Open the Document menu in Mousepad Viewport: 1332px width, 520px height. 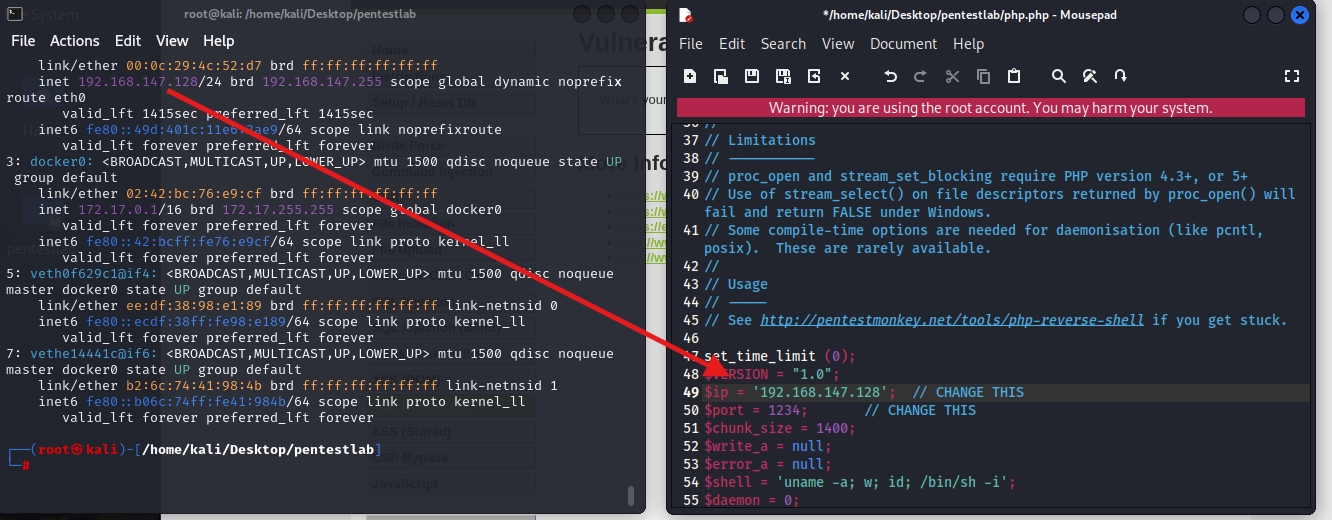pyautogui.click(x=904, y=44)
